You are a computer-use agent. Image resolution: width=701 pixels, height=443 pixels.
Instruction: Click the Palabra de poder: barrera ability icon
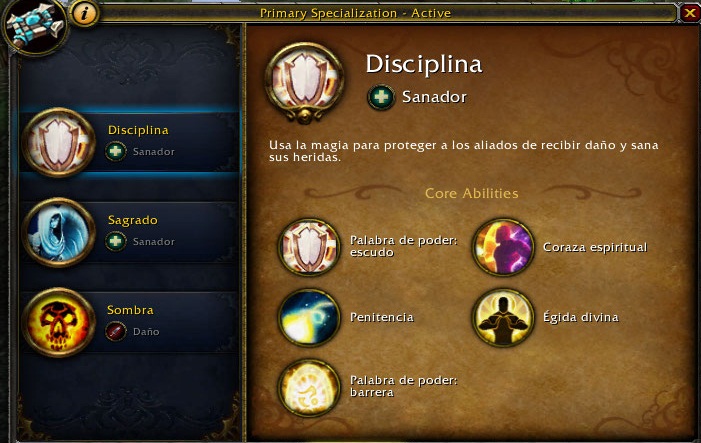click(309, 387)
